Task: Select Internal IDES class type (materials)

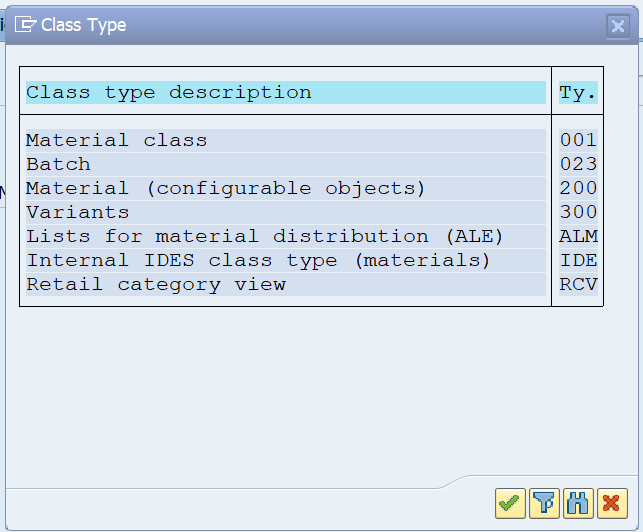Action: [286, 260]
